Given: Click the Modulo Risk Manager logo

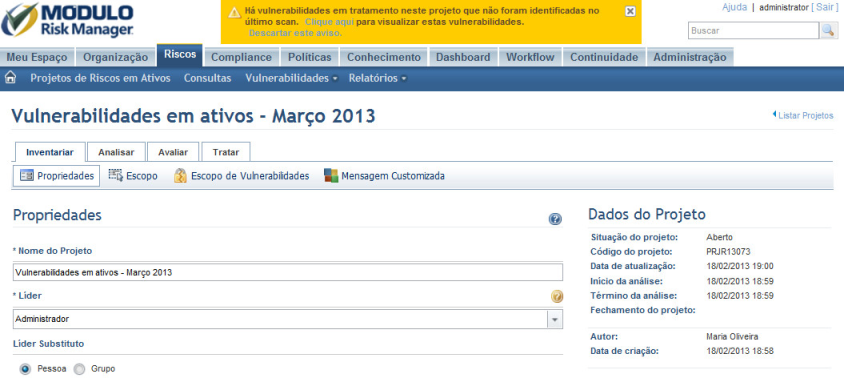Looking at the screenshot, I should (x=68, y=21).
